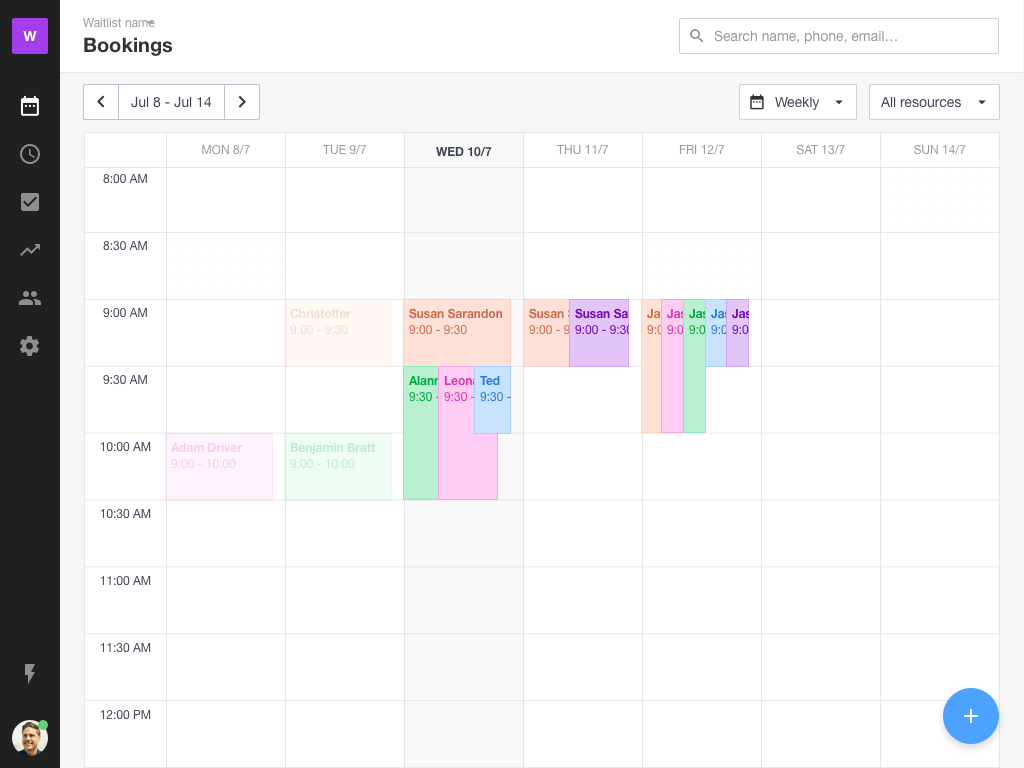Expand the All resources dropdown
This screenshot has width=1024, height=768.
click(x=934, y=102)
